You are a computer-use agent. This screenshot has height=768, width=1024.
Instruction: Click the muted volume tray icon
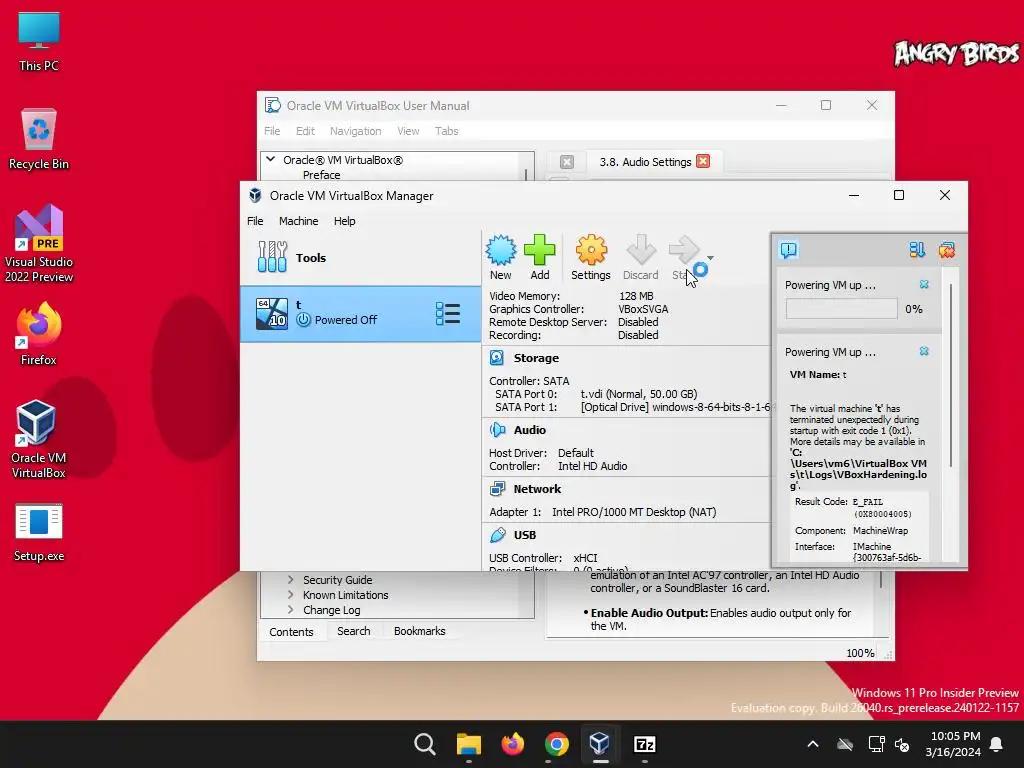(903, 744)
